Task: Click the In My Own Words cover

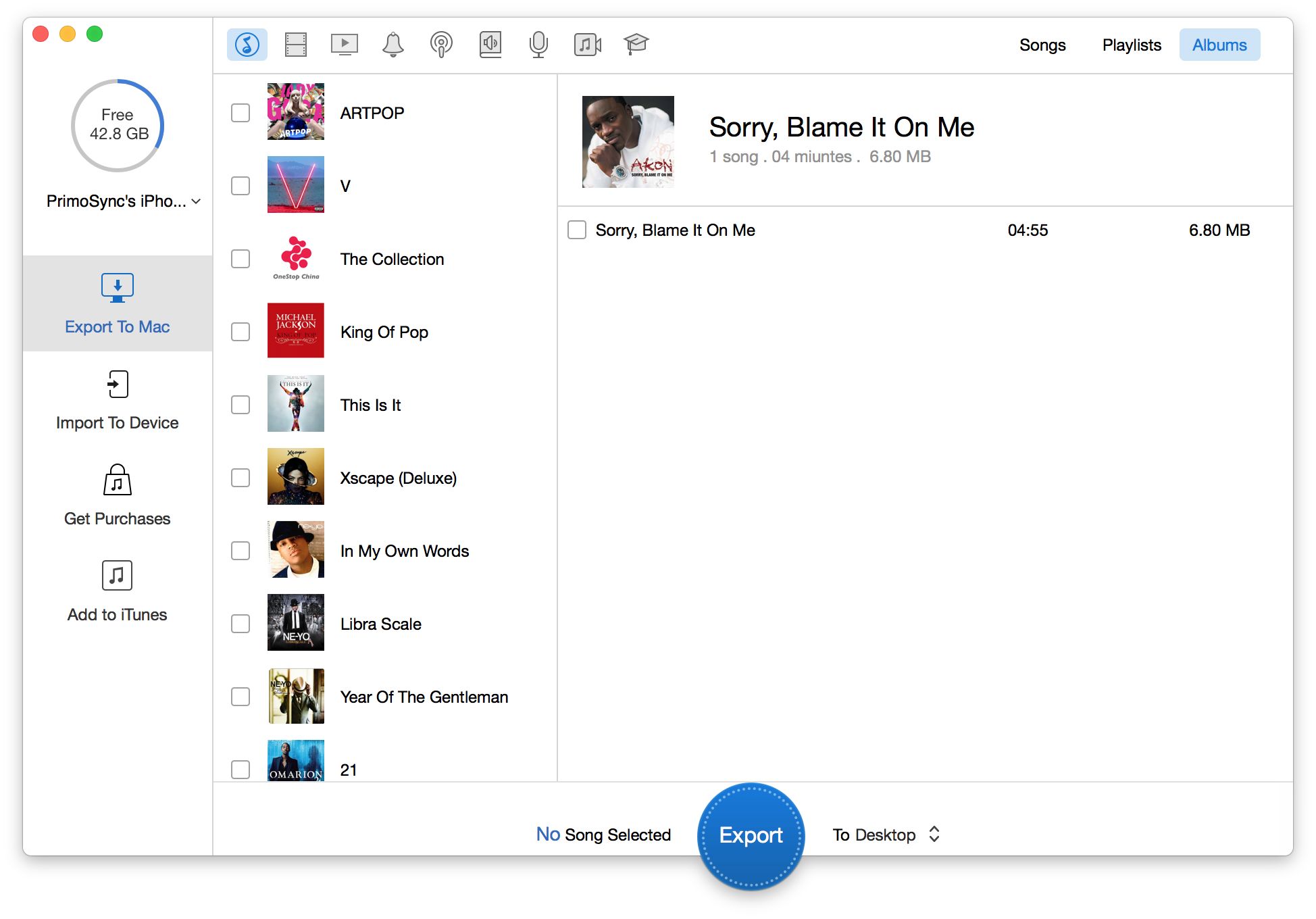Action: [x=296, y=549]
